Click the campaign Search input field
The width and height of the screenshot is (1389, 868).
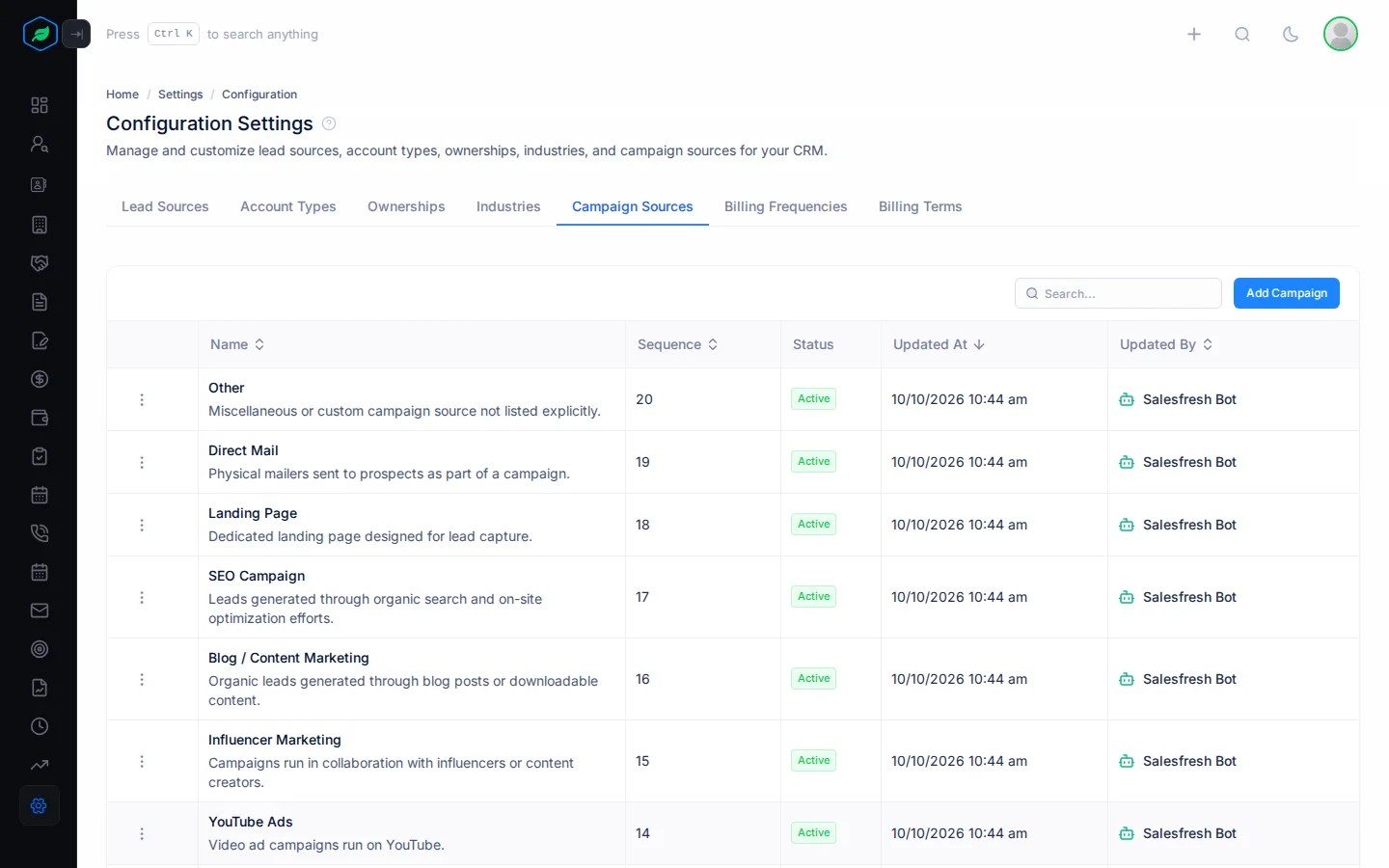click(1118, 293)
